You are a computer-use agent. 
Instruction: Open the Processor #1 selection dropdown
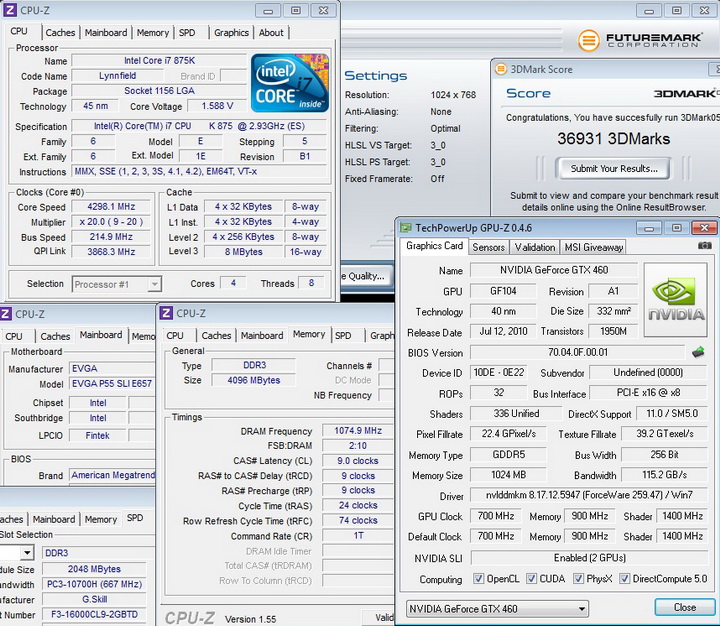(x=117, y=284)
